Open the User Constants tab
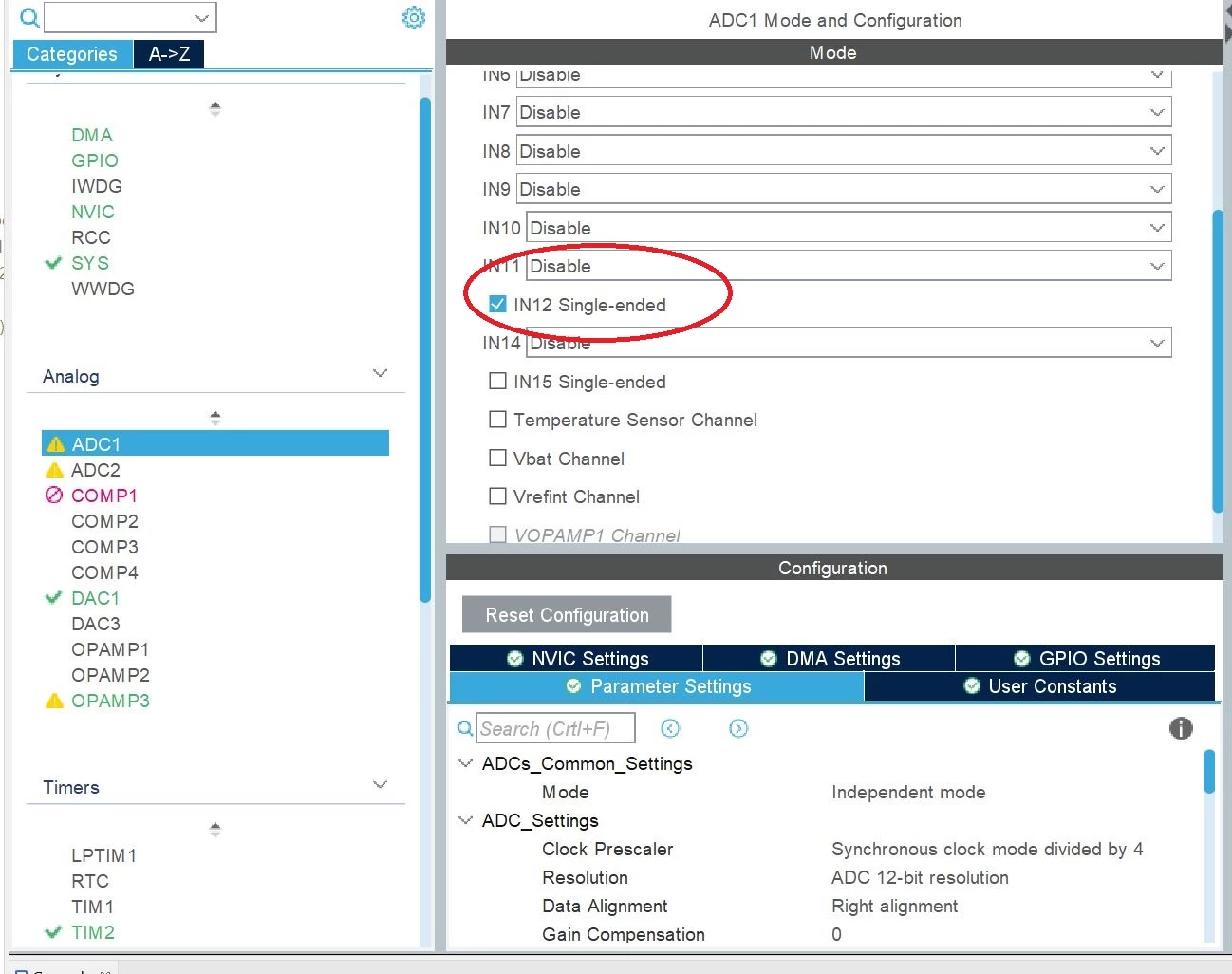The width and height of the screenshot is (1232, 974). point(1040,685)
